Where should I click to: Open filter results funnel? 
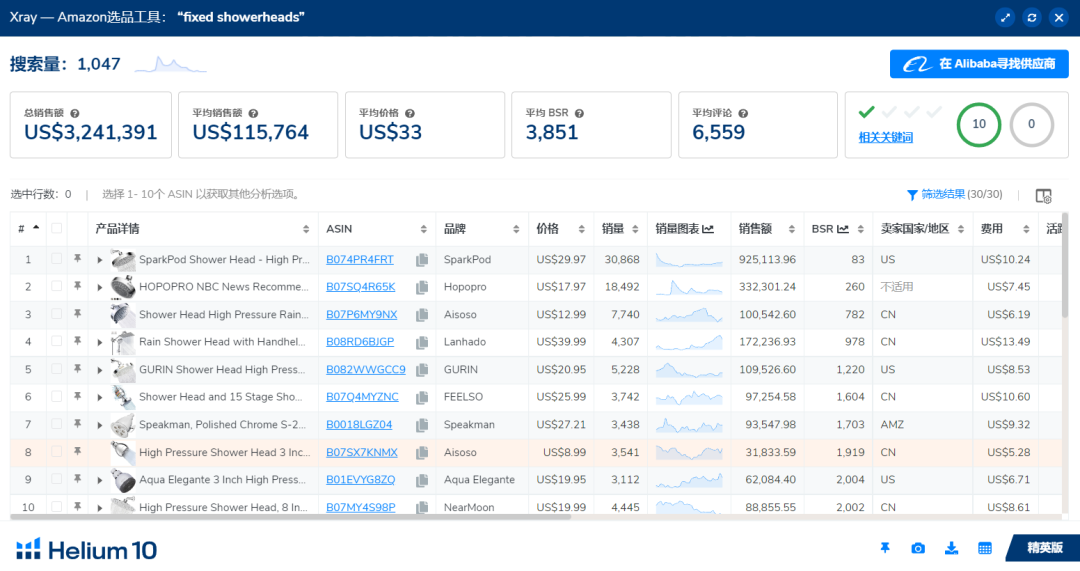(912, 195)
